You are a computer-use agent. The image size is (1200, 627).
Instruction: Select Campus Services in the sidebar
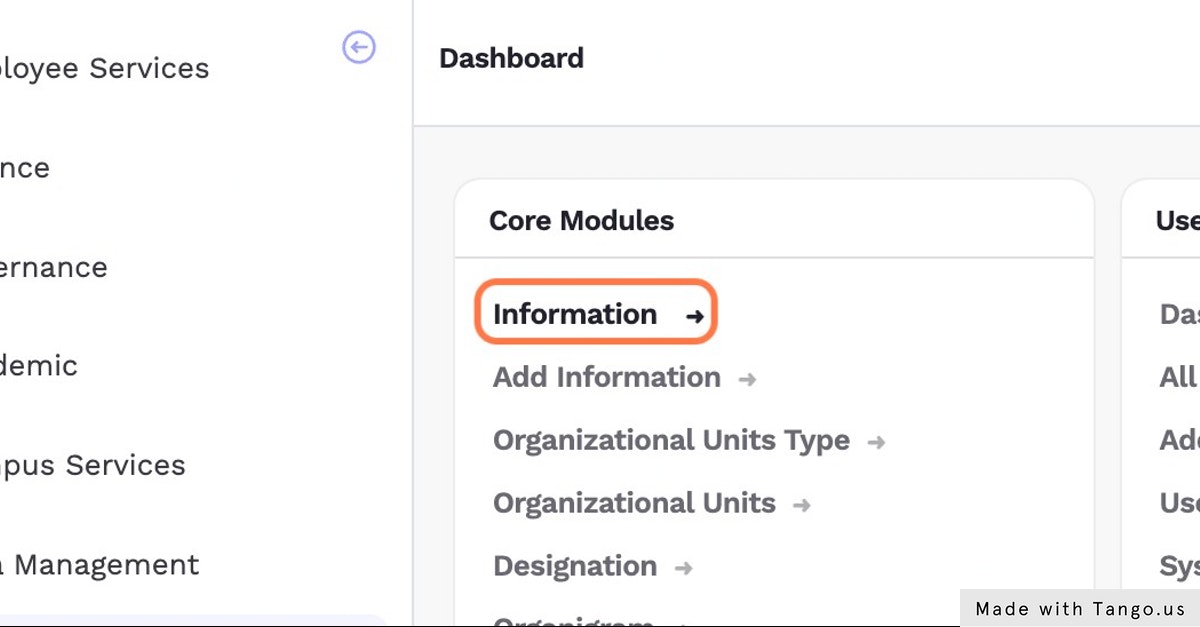click(x=93, y=465)
